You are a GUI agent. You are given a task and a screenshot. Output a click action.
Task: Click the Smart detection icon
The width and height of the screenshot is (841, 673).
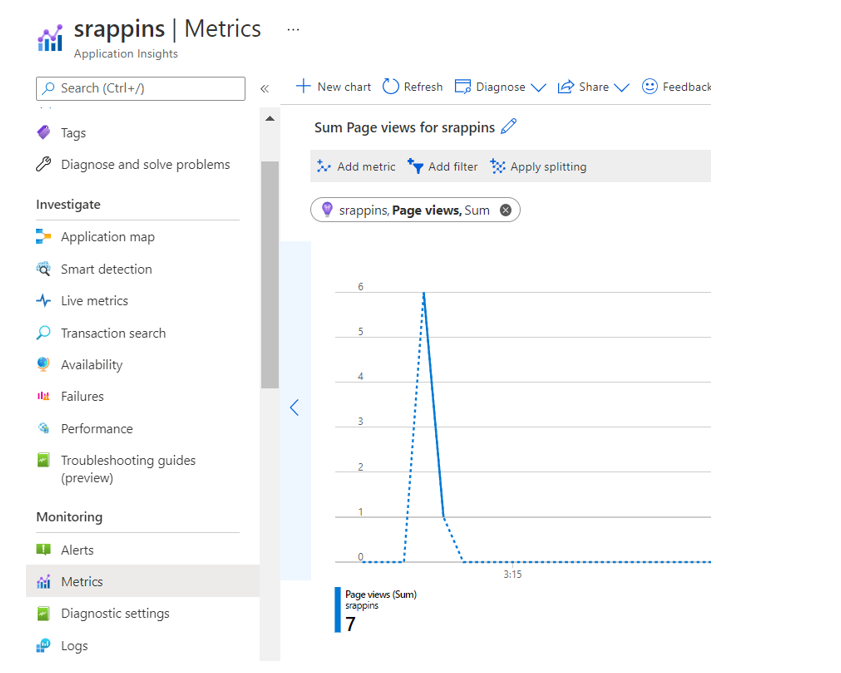click(x=43, y=268)
